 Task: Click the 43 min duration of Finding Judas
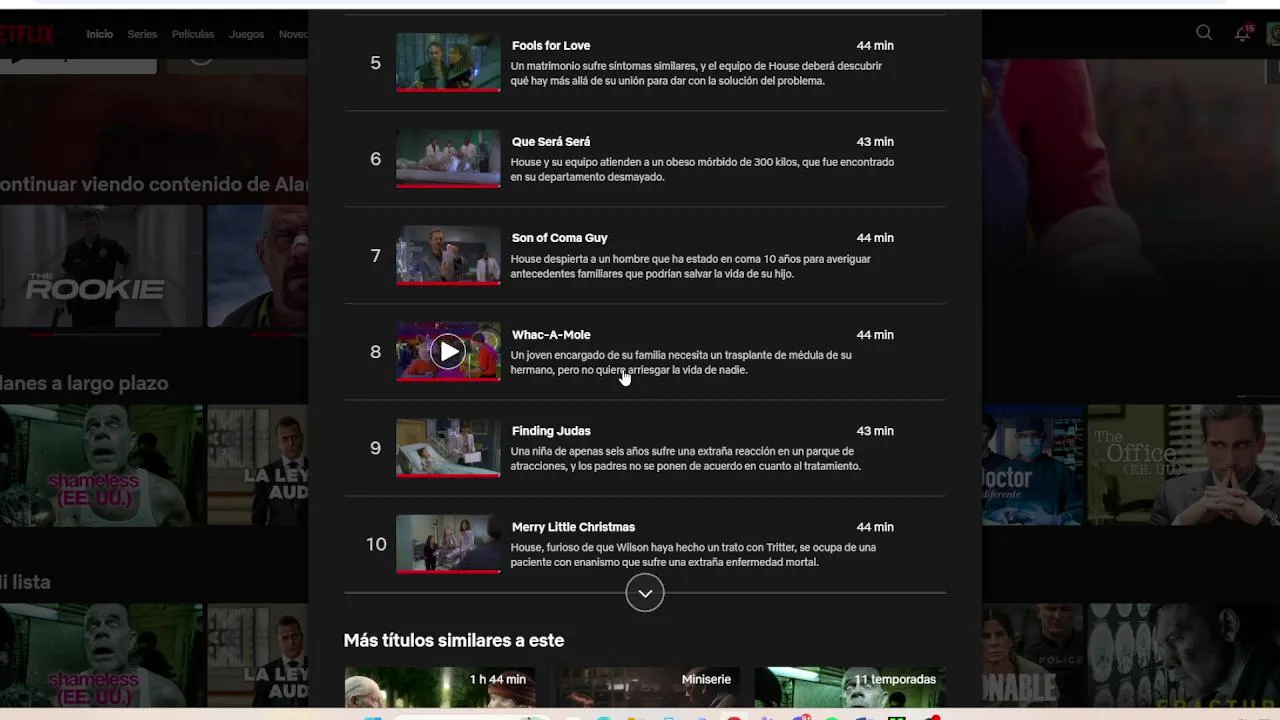pos(875,431)
